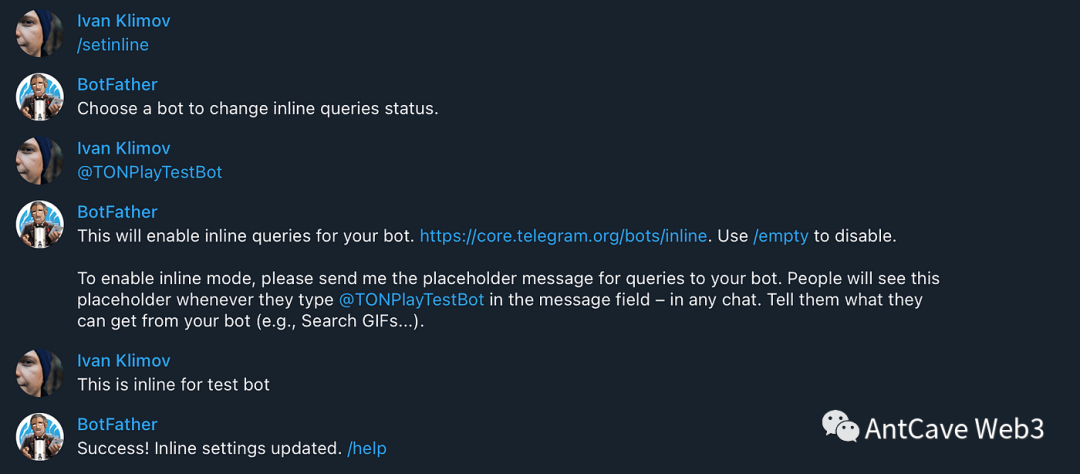This screenshot has height=474, width=1080.
Task: Open BotFather's avatar next to 'Choose a bot' message
Action: 40,97
